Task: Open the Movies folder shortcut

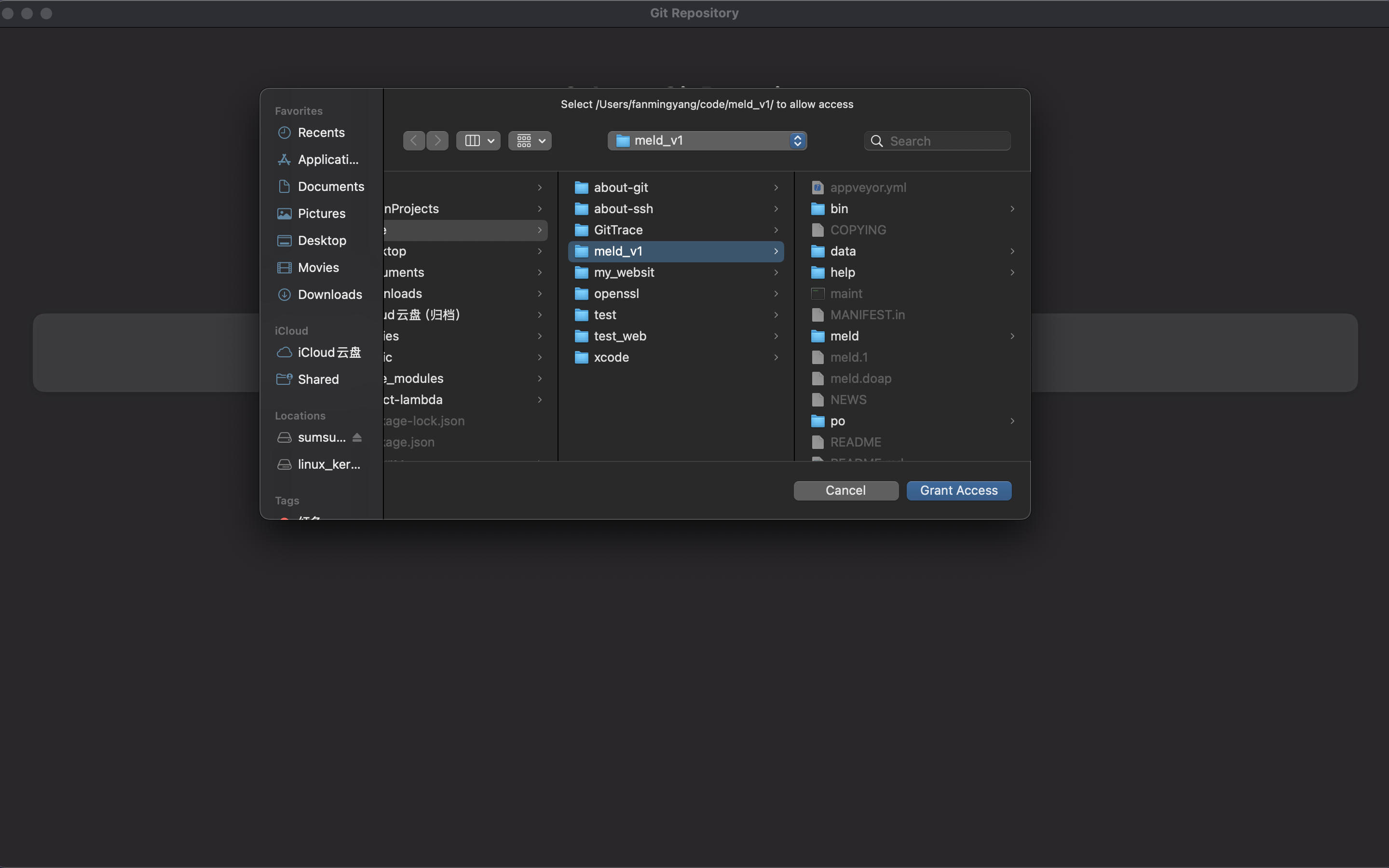Action: tap(318, 268)
